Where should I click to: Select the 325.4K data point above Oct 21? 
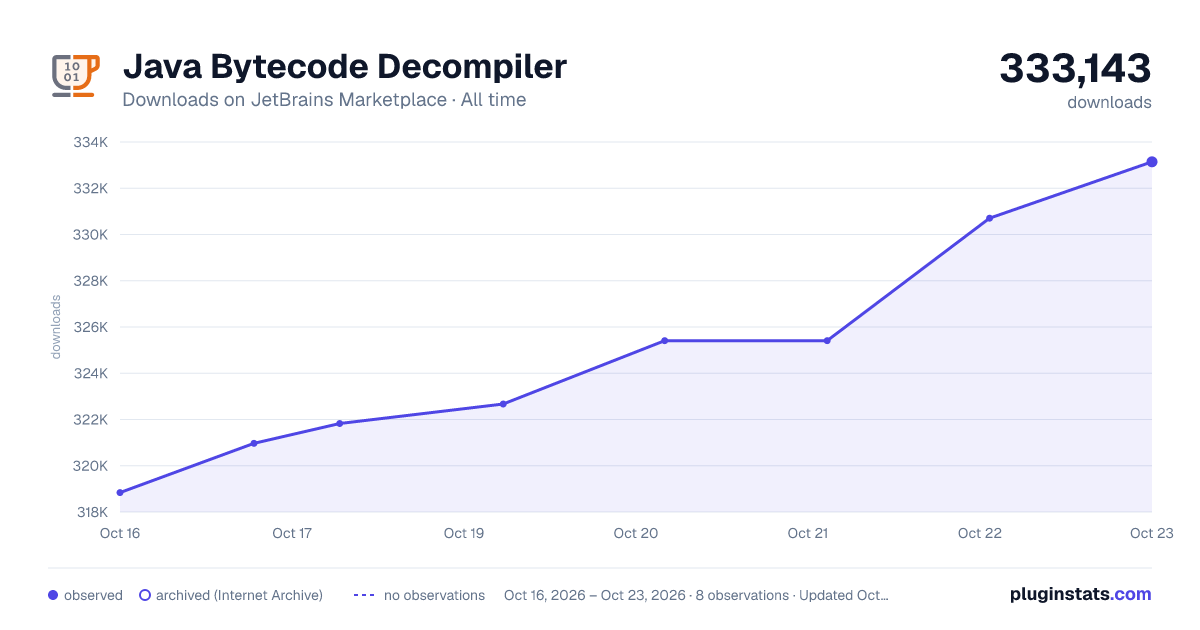click(827, 341)
